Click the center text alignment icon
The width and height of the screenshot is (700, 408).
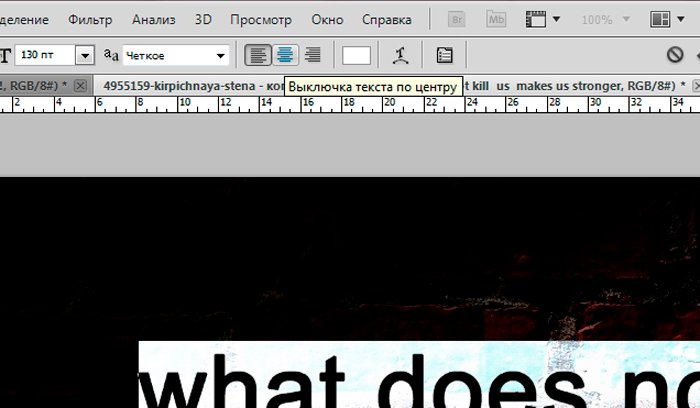coord(285,56)
